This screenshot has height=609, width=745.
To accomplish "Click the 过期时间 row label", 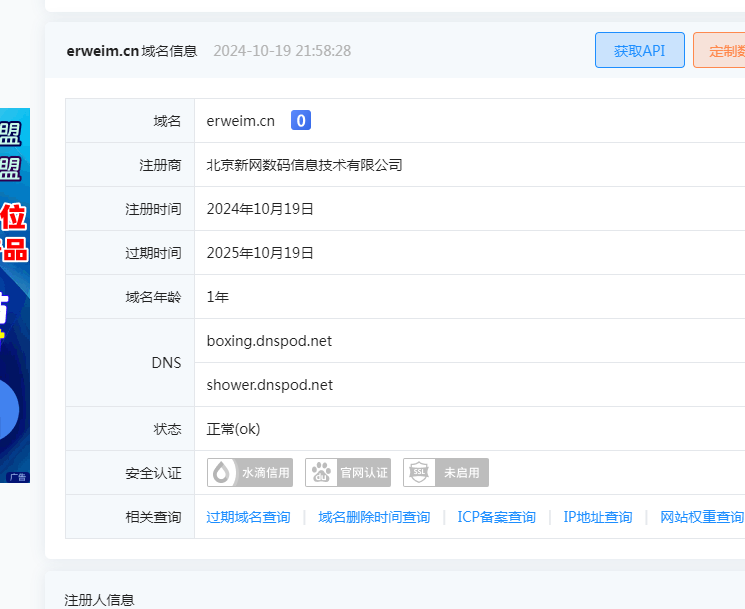I will pos(153,253).
